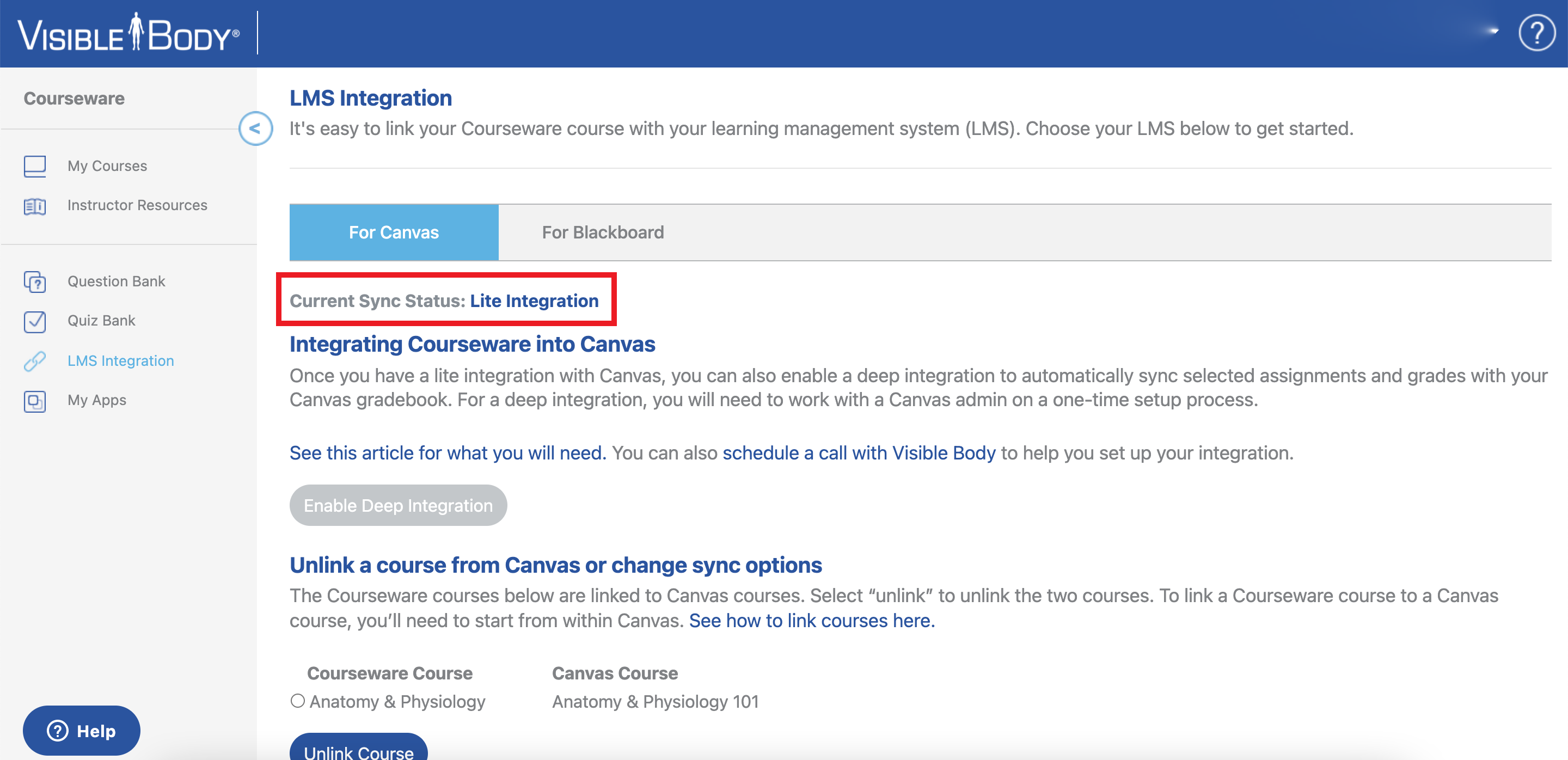Open the Help widget at bottom left
This screenshot has width=1568, height=760.
[x=81, y=730]
